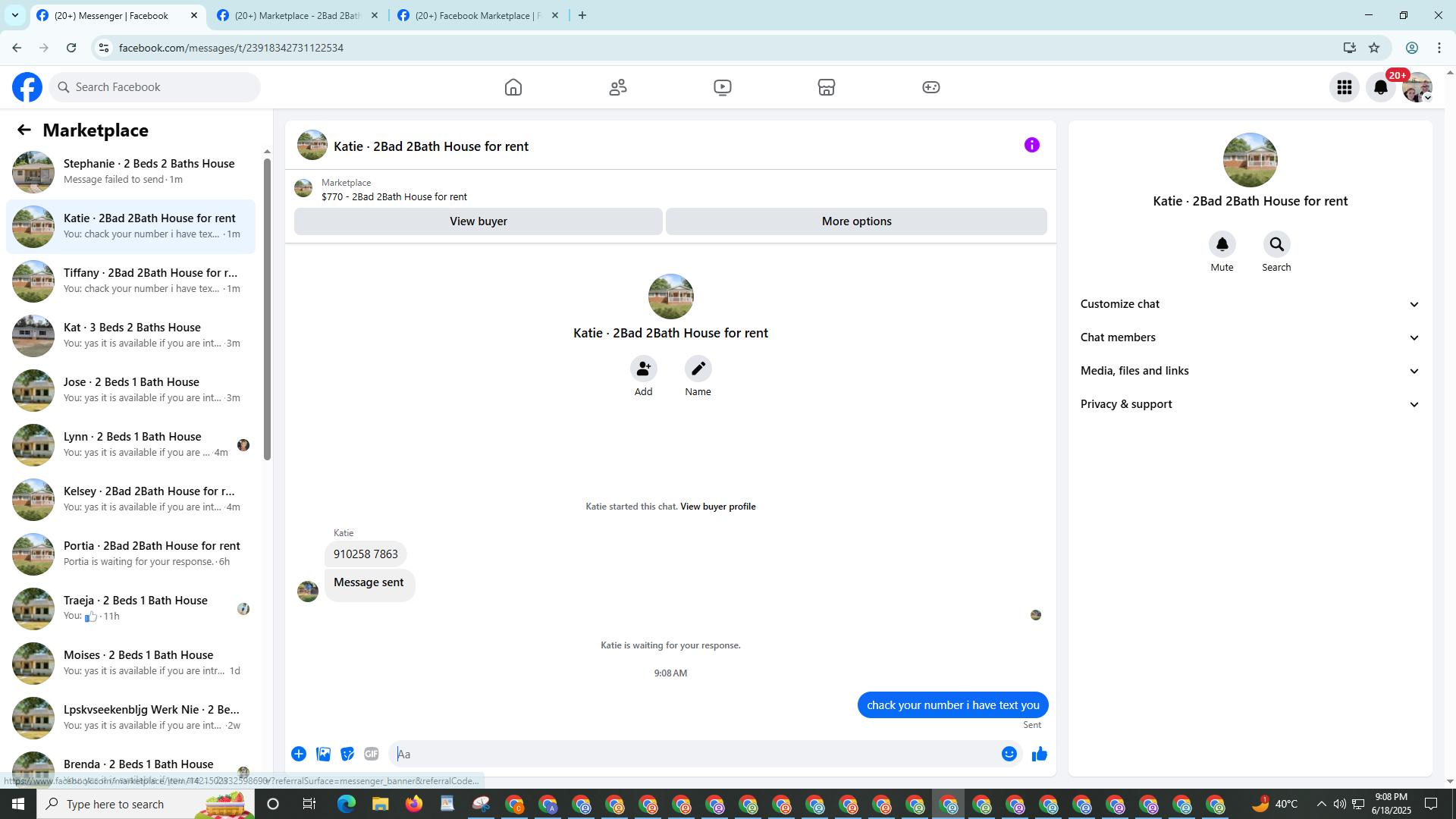Click the conversation list scrollbar

[x=267, y=309]
